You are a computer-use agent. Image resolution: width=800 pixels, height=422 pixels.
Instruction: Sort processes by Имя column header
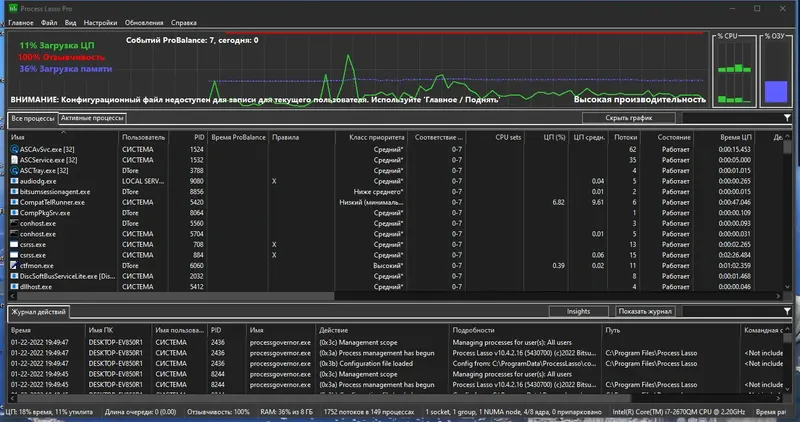[x=18, y=136]
